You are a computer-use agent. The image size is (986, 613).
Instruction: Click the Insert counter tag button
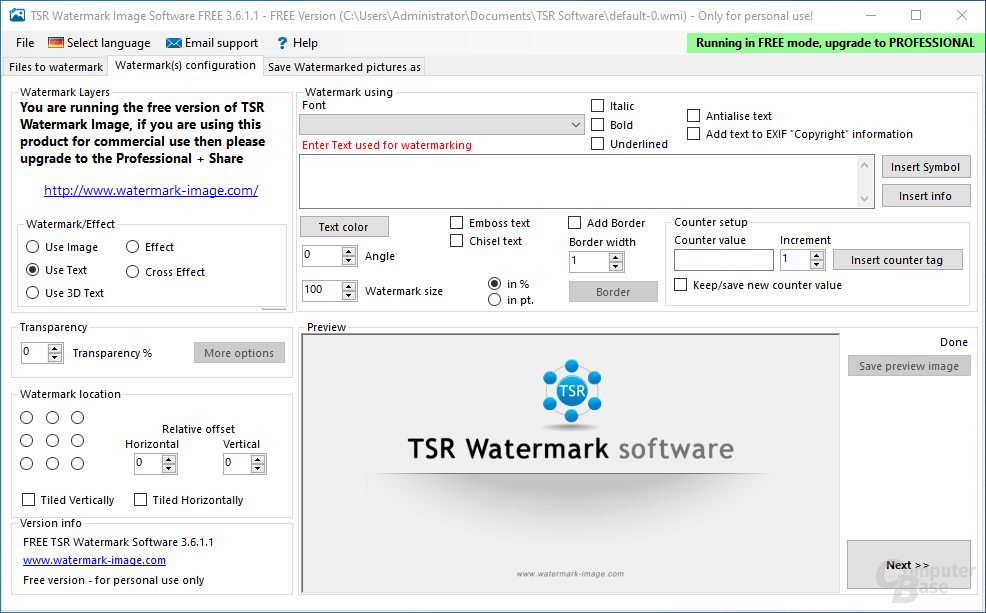[897, 260]
